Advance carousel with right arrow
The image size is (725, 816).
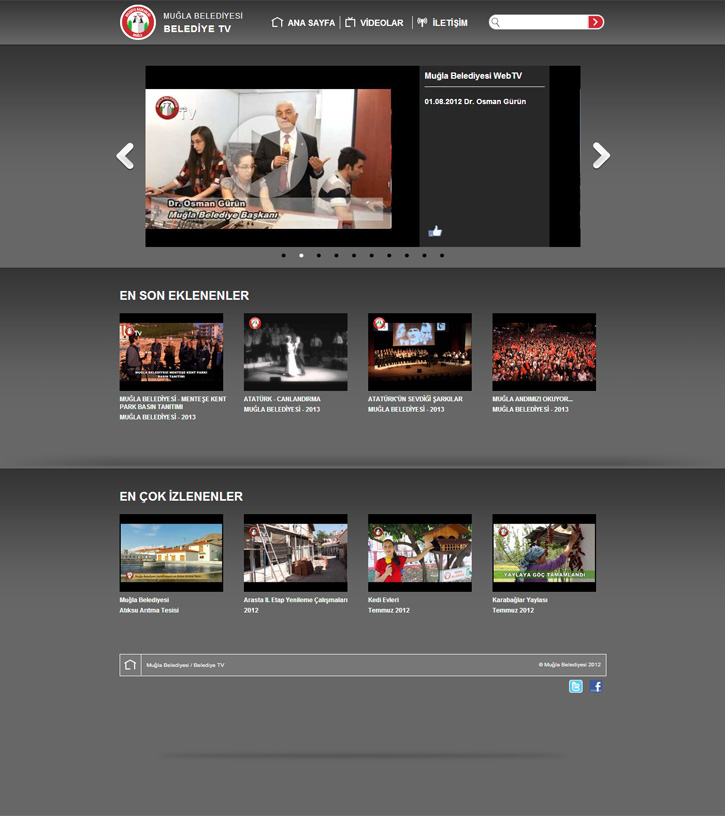[600, 156]
